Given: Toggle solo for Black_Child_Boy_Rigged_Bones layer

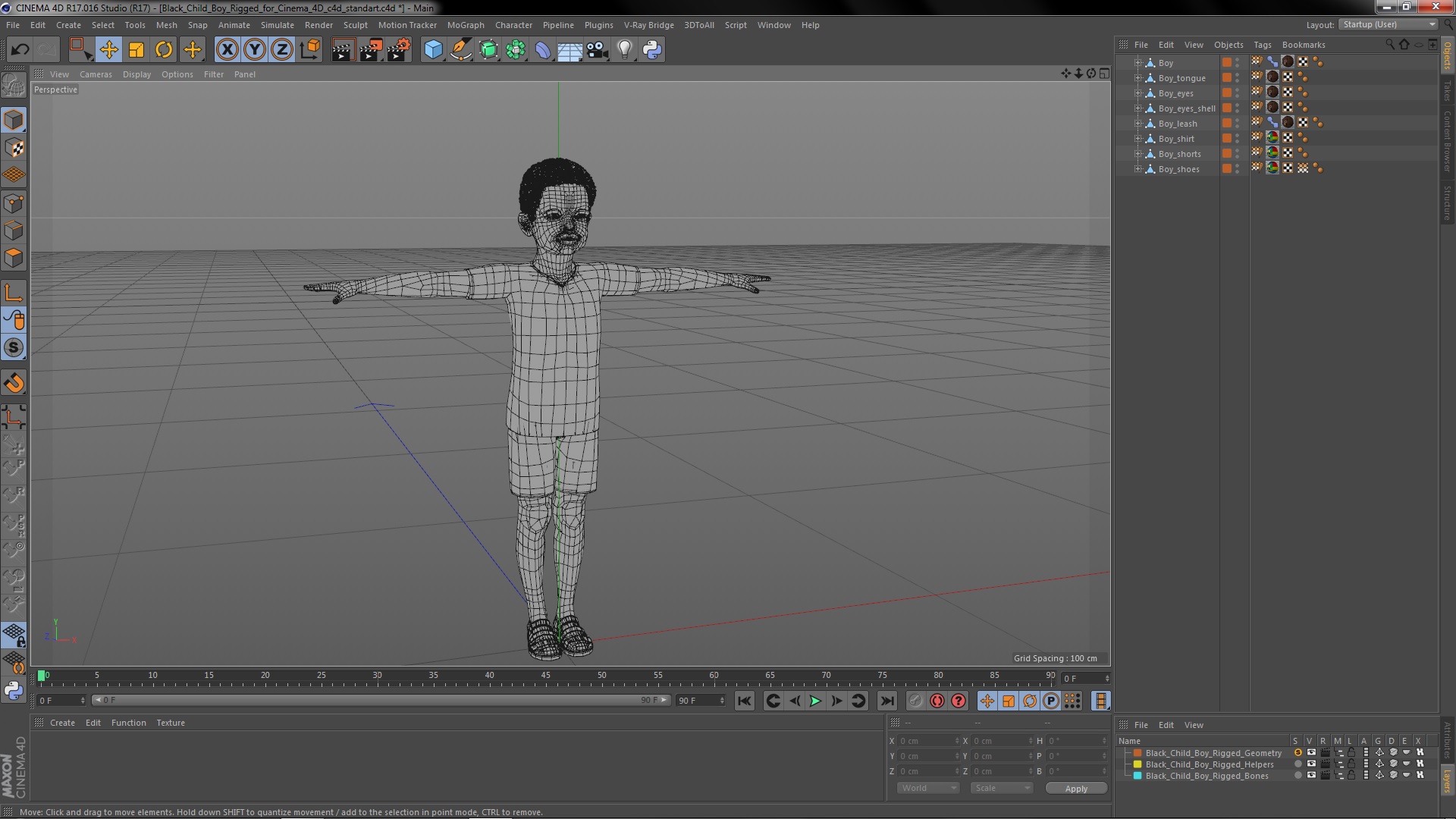Looking at the screenshot, I should (1298, 776).
